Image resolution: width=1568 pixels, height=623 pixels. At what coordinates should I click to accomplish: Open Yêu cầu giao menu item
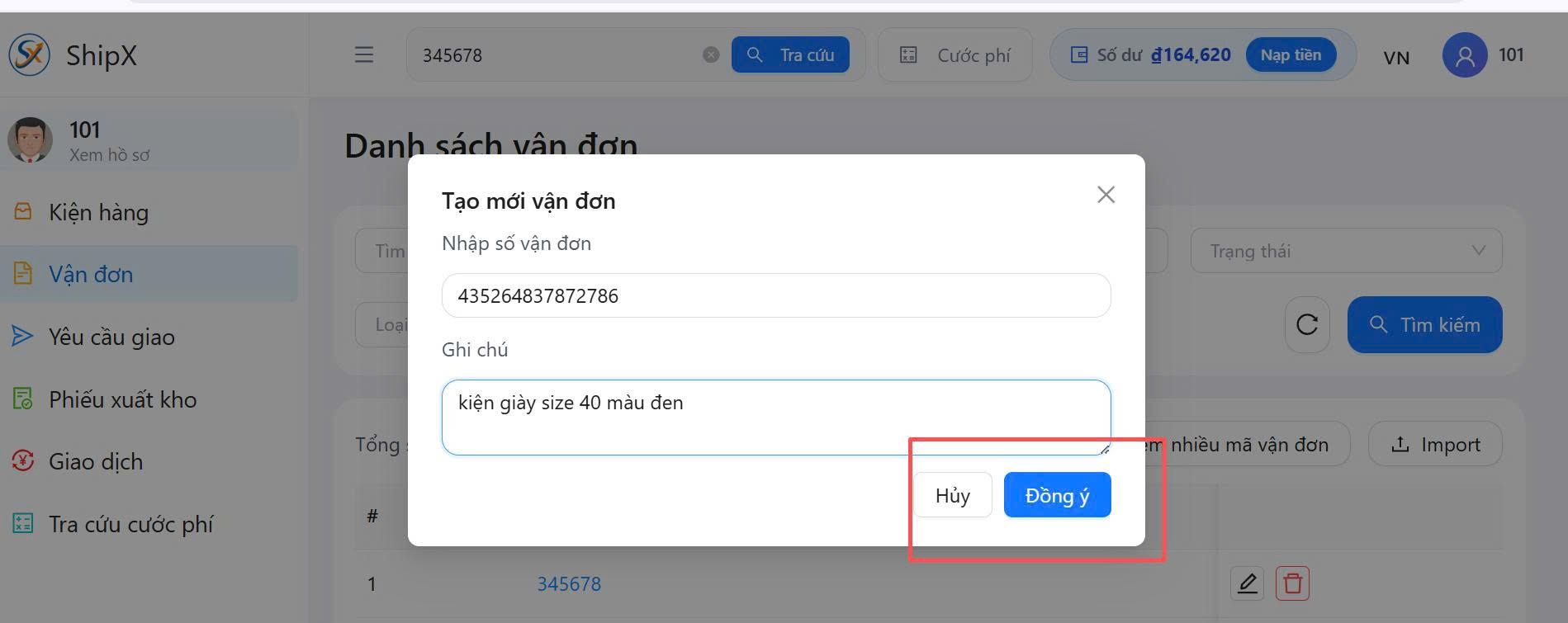149,337
